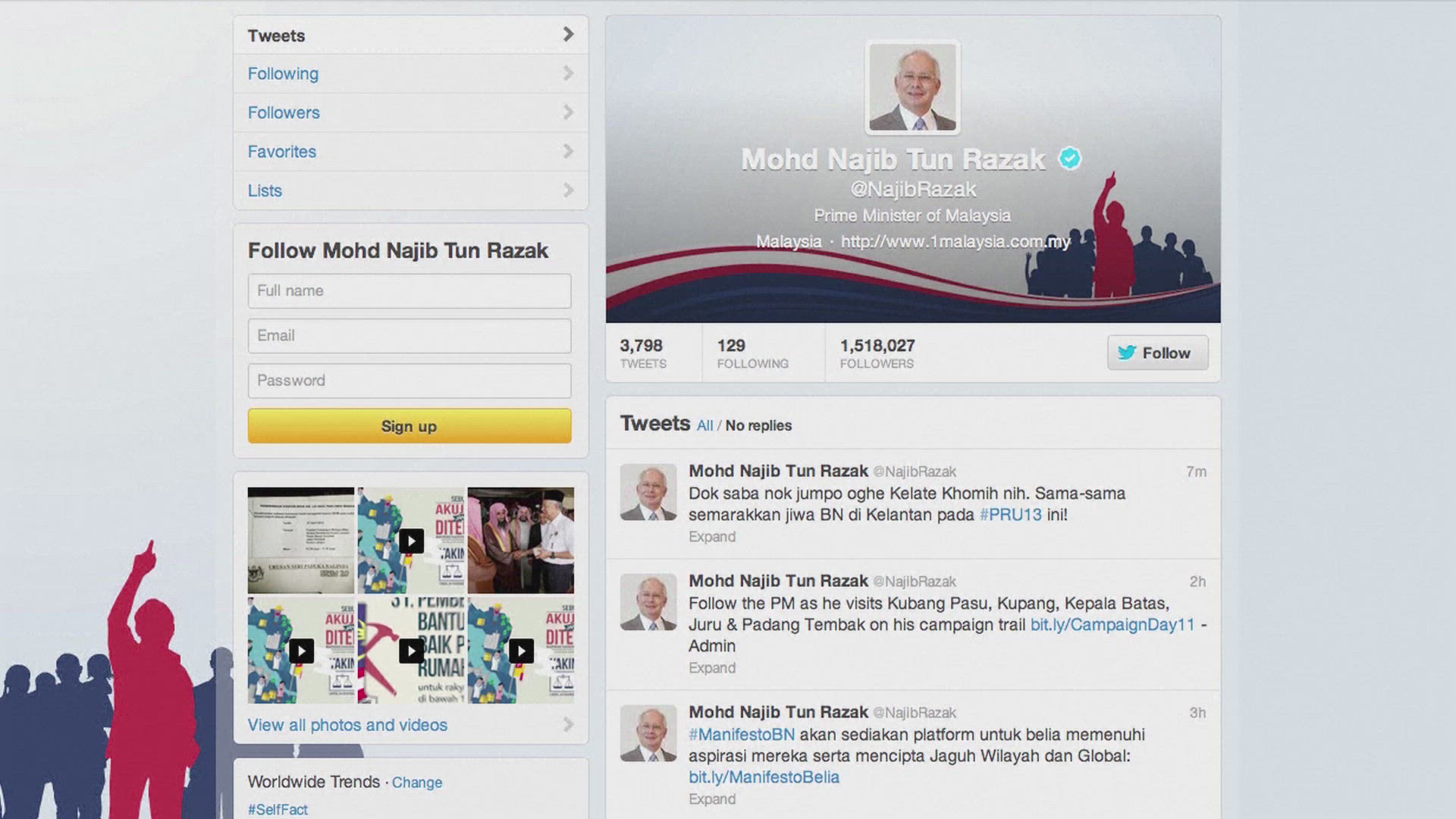The height and width of the screenshot is (819, 1456).
Task: Open the profile avatar photo in header
Action: tap(912, 87)
